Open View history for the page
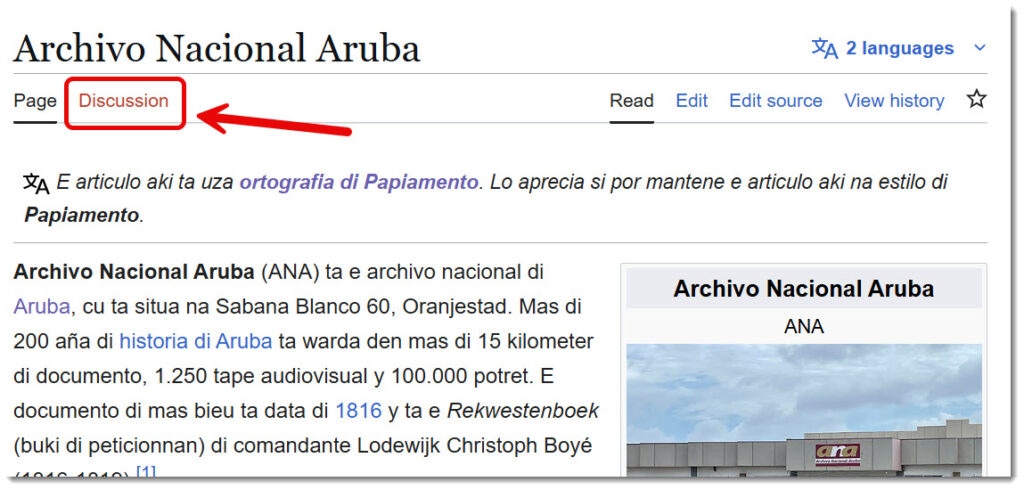1024x490 pixels. [893, 100]
